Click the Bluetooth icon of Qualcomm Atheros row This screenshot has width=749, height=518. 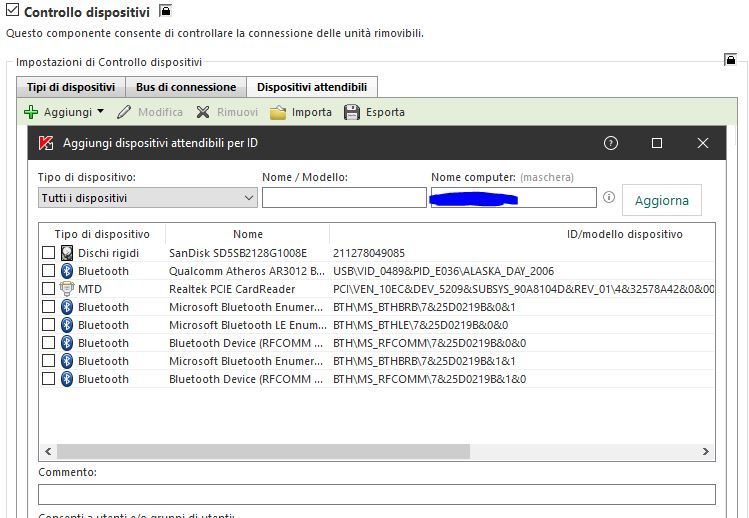[x=67, y=271]
